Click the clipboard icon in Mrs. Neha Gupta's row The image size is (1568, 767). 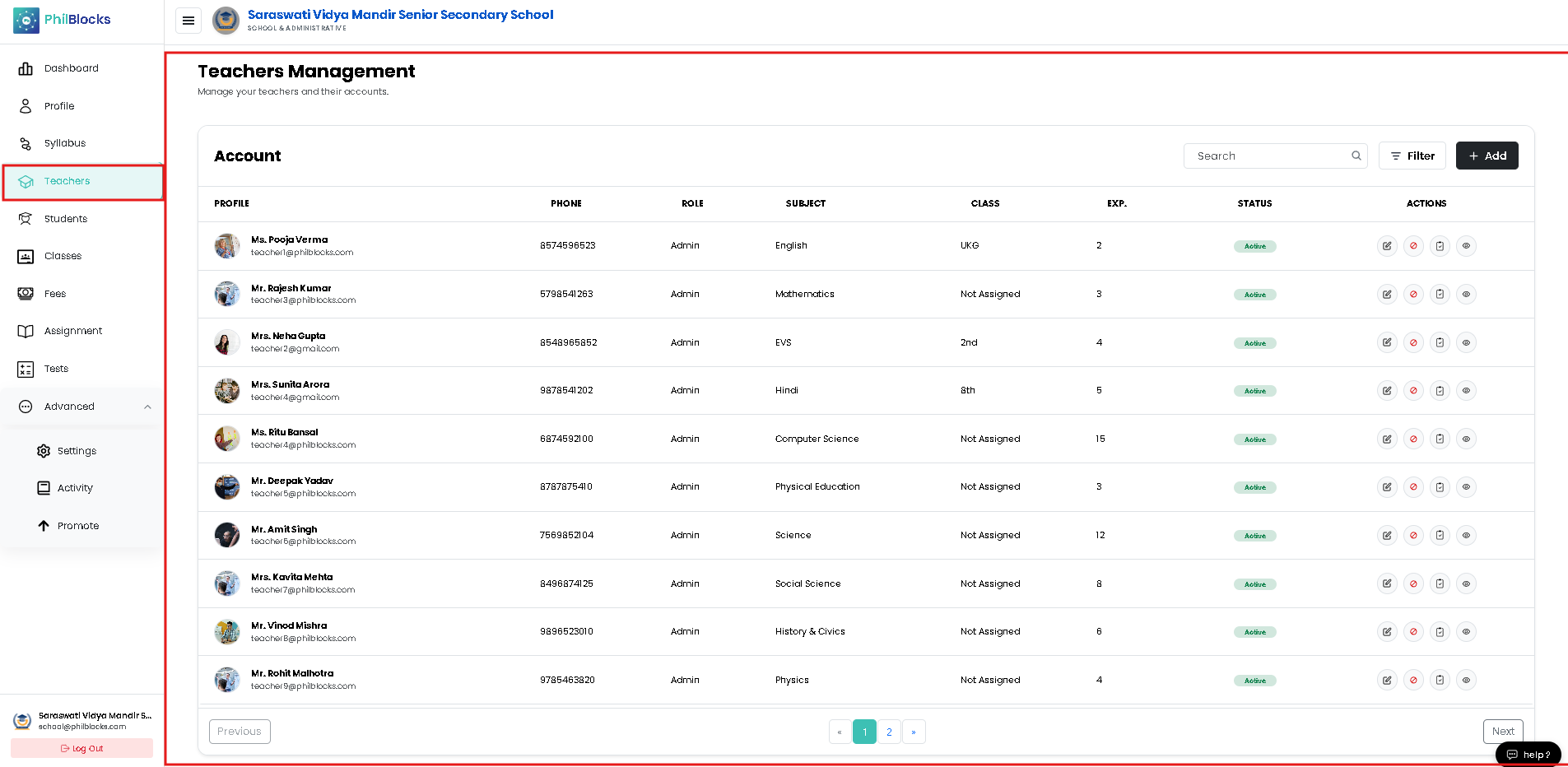pos(1440,342)
